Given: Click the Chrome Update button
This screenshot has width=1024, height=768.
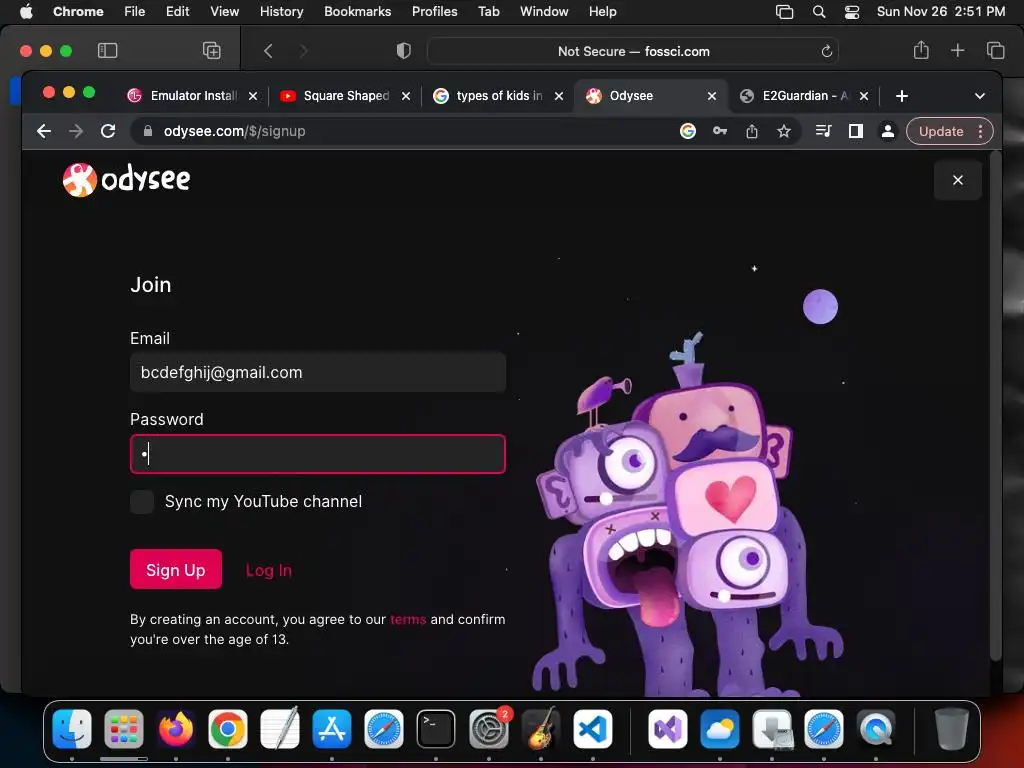Looking at the screenshot, I should coord(950,131).
